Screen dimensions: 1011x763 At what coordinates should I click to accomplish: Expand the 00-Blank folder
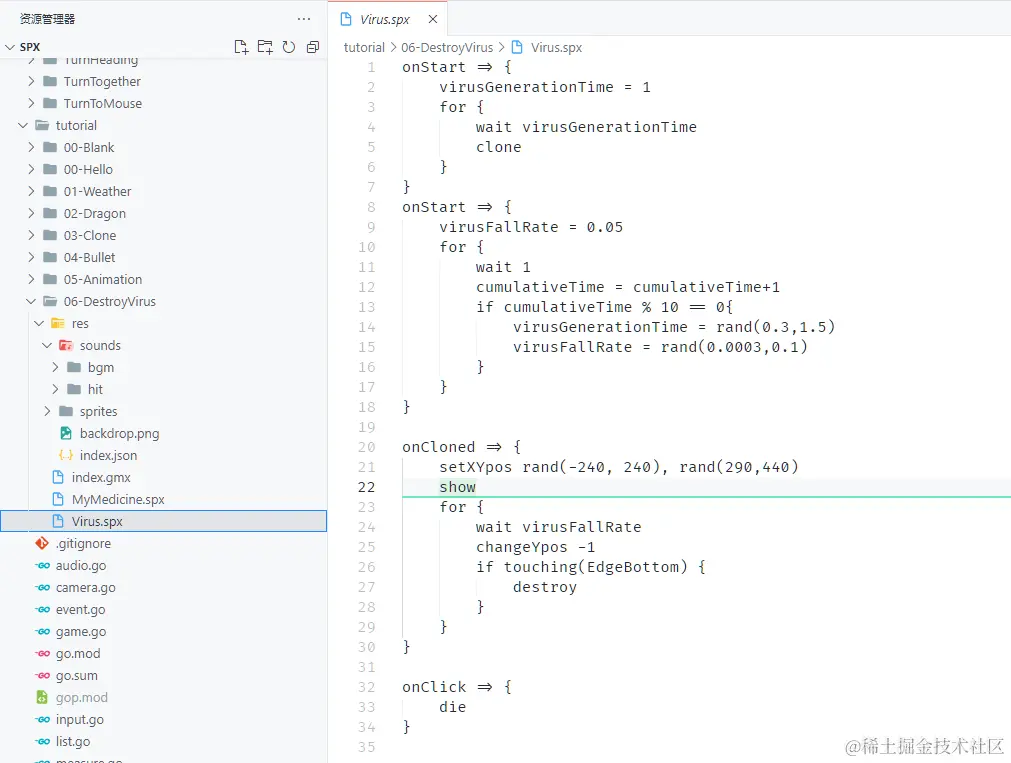click(x=31, y=147)
